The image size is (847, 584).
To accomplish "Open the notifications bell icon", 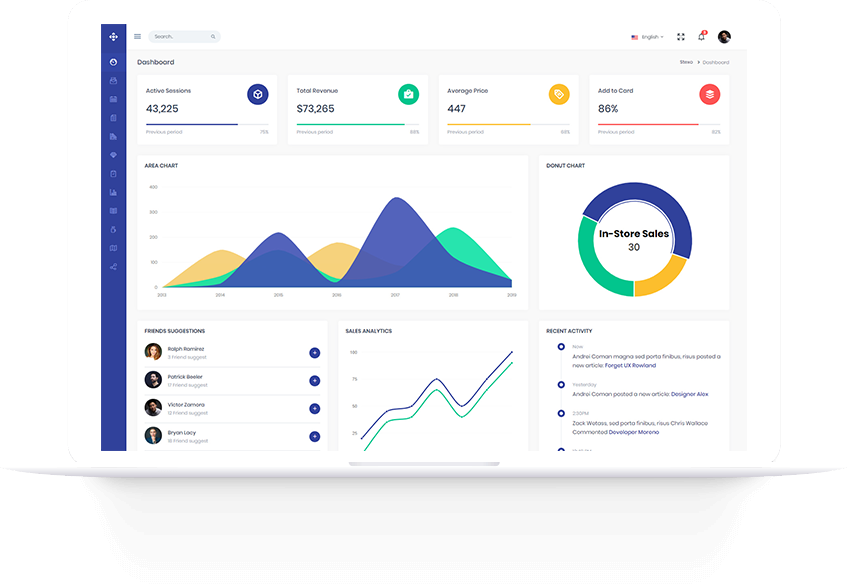I will tap(701, 36).
